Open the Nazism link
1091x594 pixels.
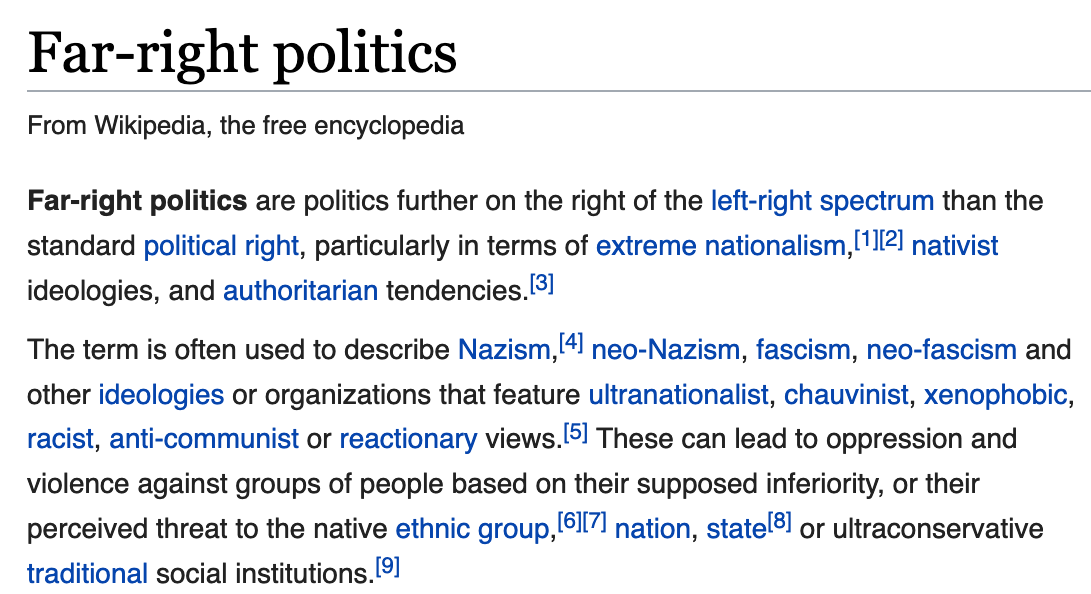click(504, 350)
